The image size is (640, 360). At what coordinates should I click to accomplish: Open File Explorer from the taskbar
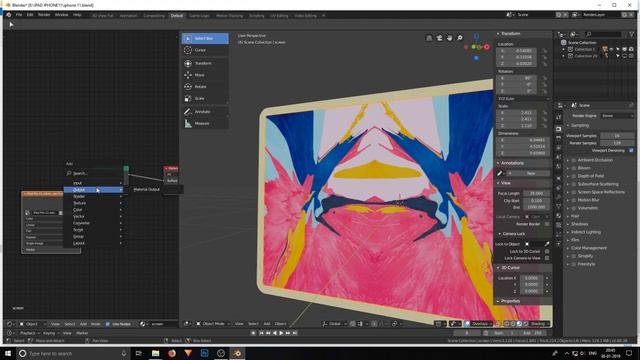pyautogui.click(x=155, y=353)
